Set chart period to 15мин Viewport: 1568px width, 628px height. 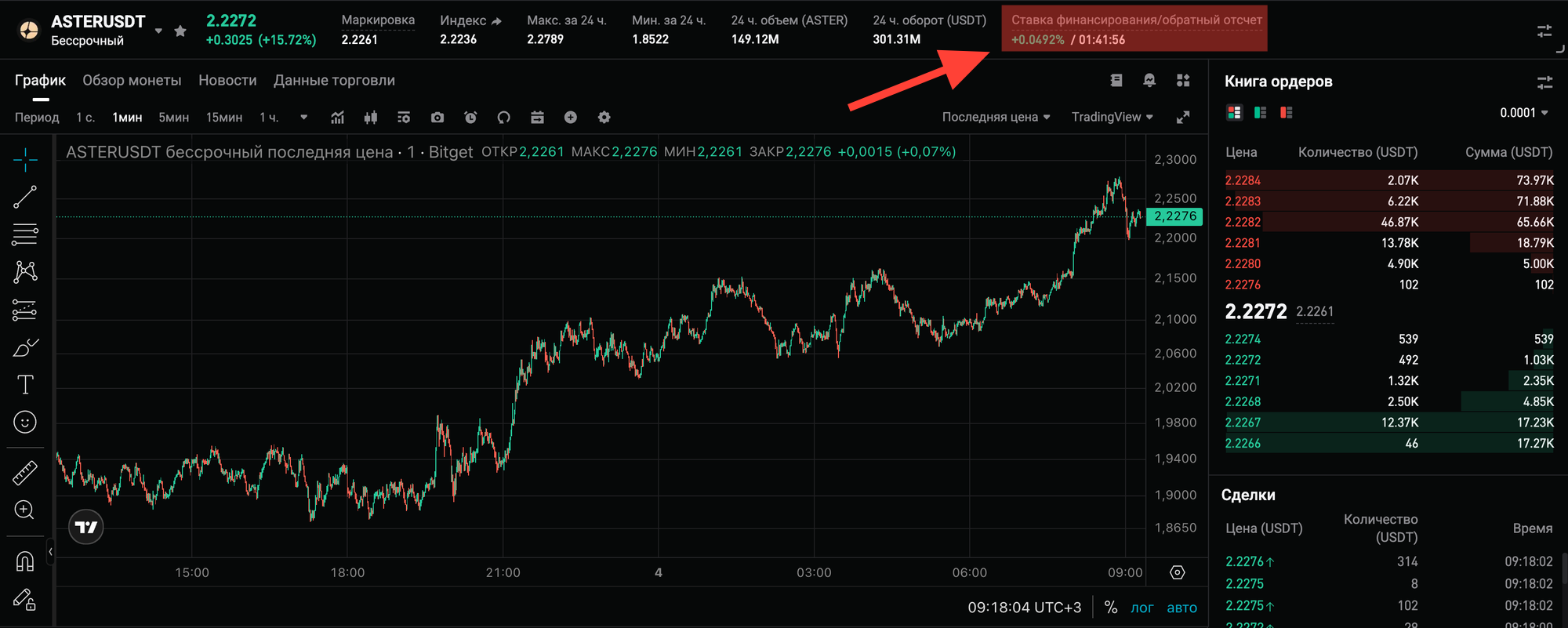pyautogui.click(x=223, y=118)
